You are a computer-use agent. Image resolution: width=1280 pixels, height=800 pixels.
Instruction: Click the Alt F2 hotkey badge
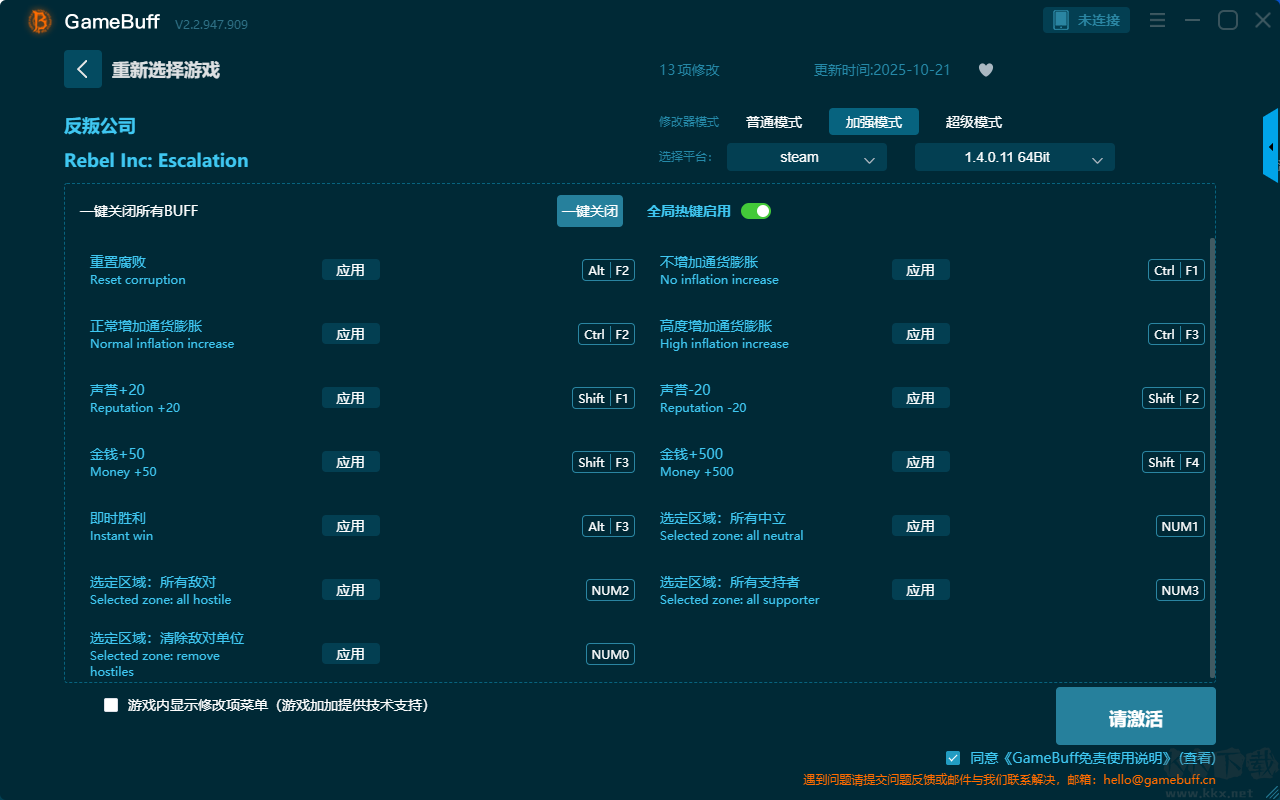(608, 270)
